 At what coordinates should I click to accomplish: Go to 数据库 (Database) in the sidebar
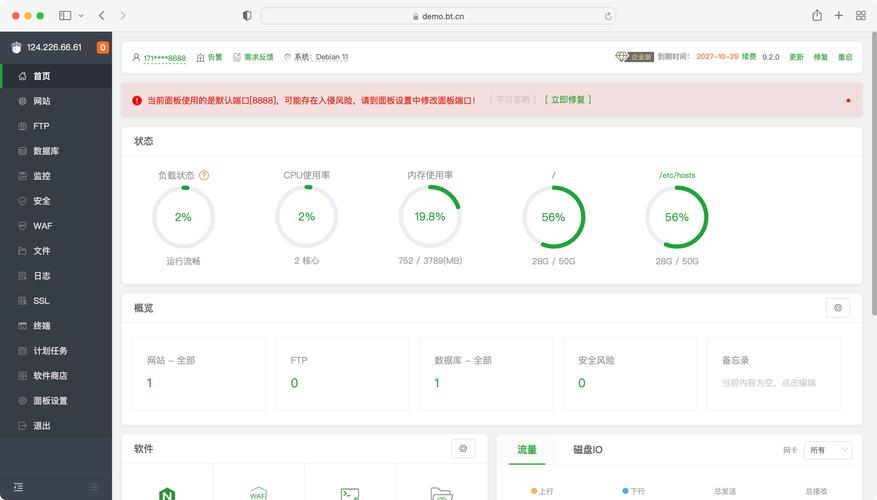click(x=45, y=151)
